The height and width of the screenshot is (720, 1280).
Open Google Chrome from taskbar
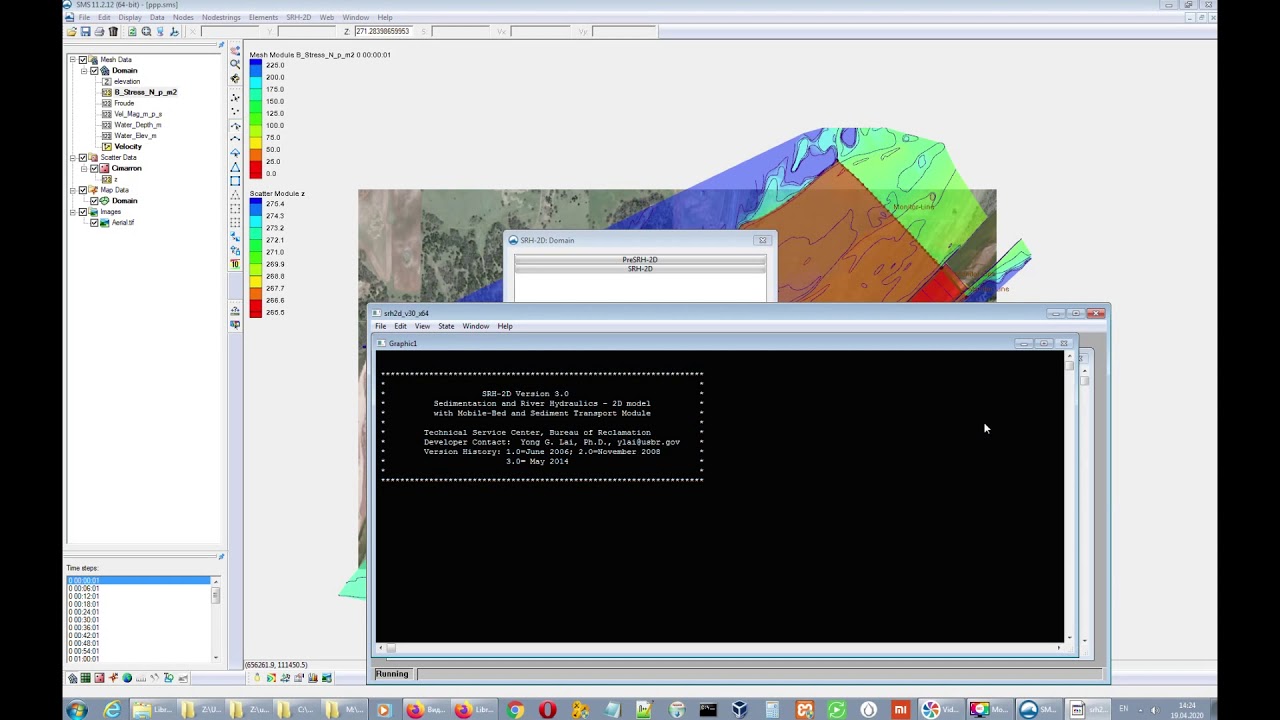(x=515, y=710)
